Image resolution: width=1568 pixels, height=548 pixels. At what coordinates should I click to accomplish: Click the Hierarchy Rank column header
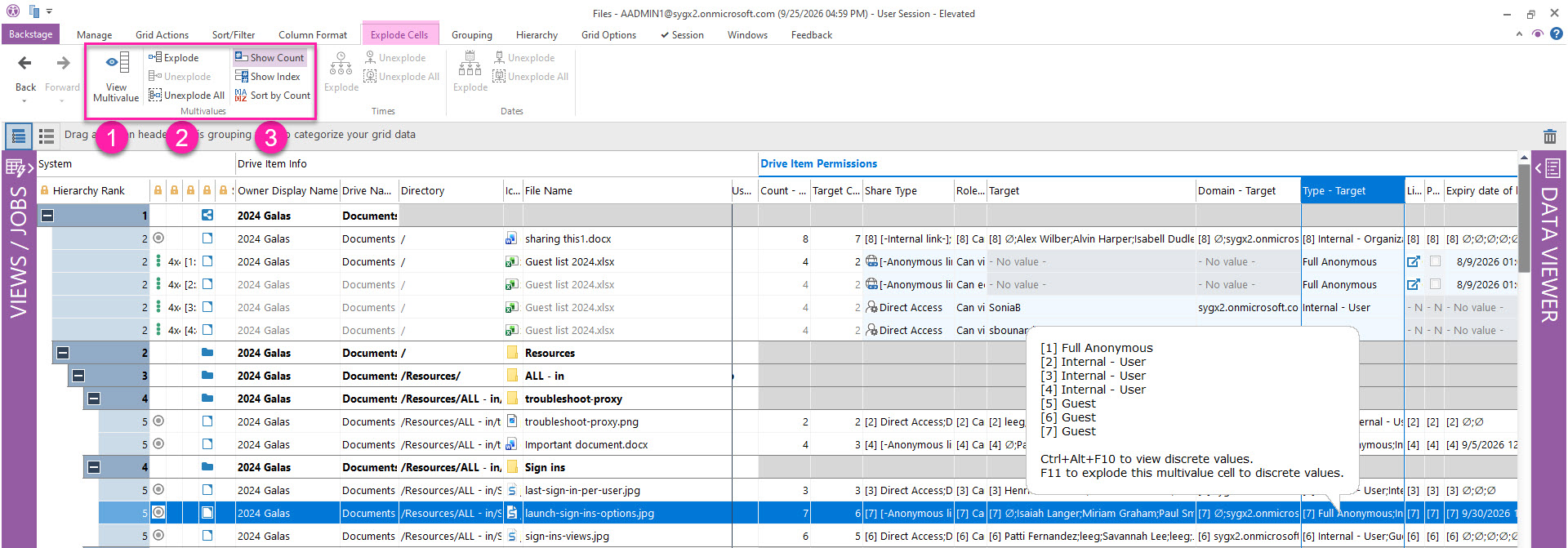[93, 191]
